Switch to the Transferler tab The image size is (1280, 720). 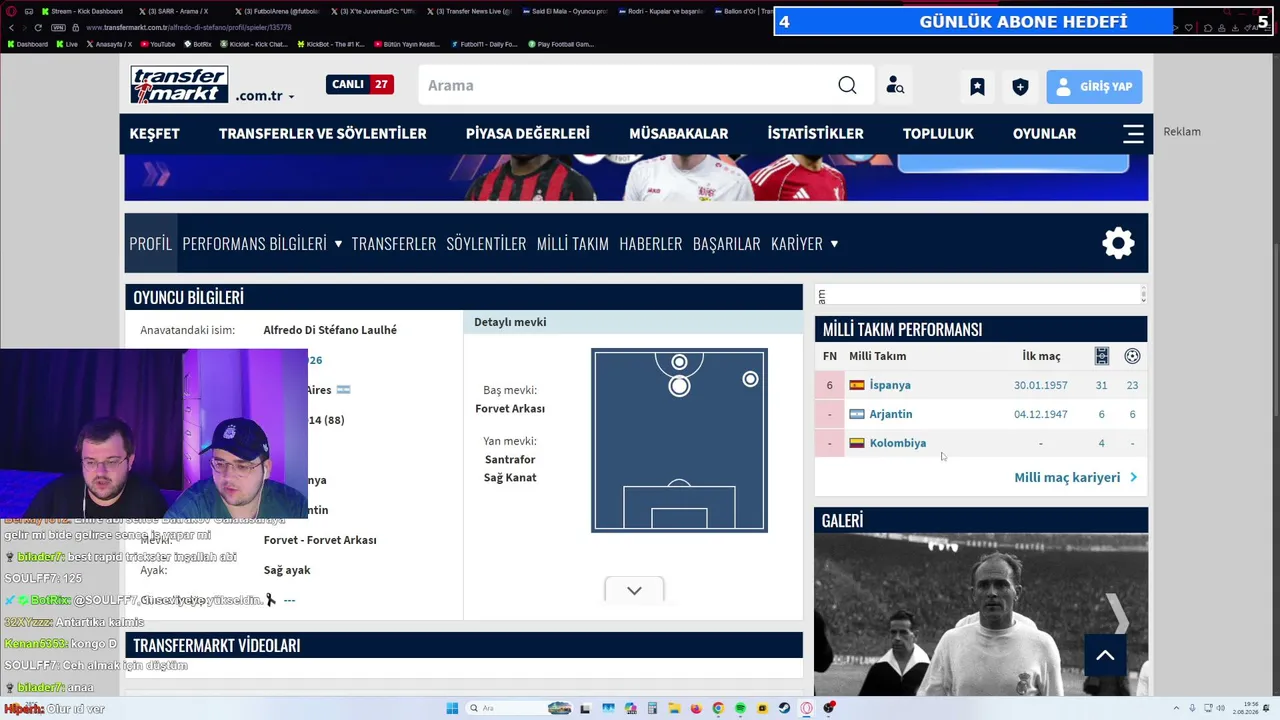coord(394,243)
